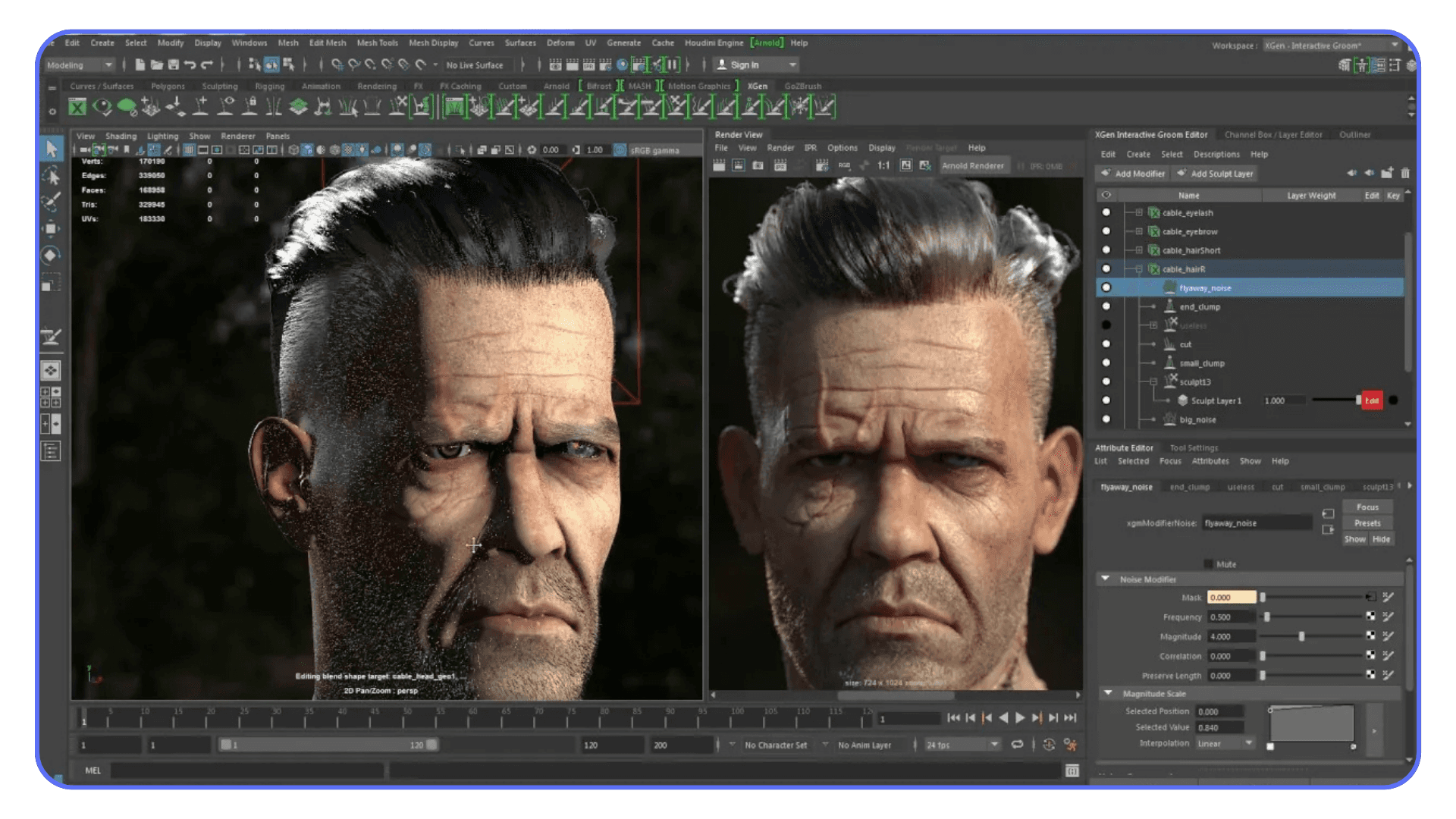This screenshot has height=819, width=1456.
Task: Click the 1:1 real size icon in Render View
Action: [x=883, y=165]
